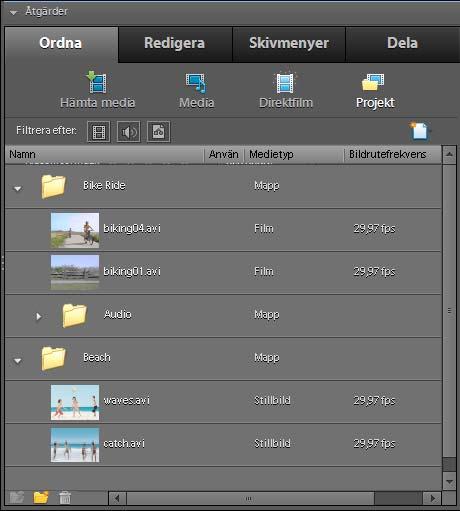Collapse the Beach folder

point(18,360)
